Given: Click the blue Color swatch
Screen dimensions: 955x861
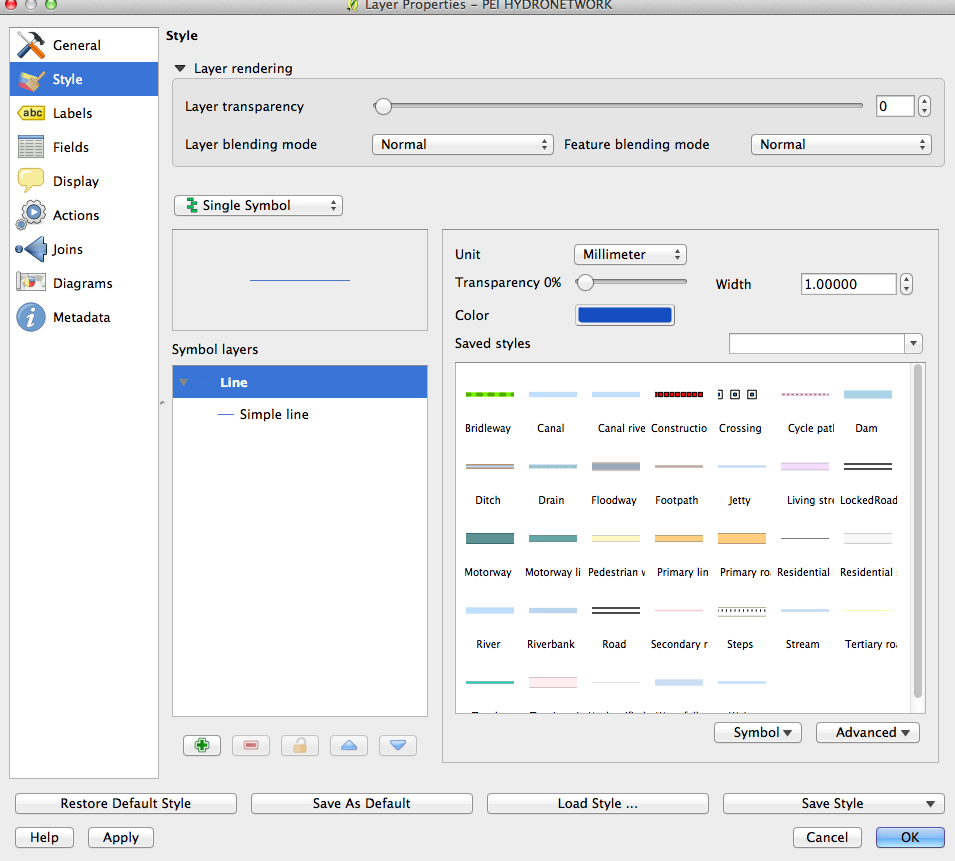Looking at the screenshot, I should (x=624, y=315).
